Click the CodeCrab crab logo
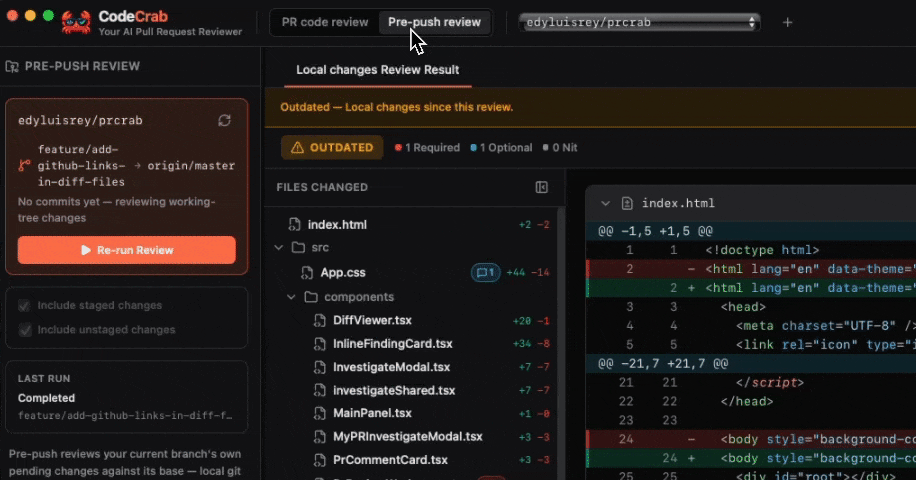916x480 pixels. [x=77, y=23]
